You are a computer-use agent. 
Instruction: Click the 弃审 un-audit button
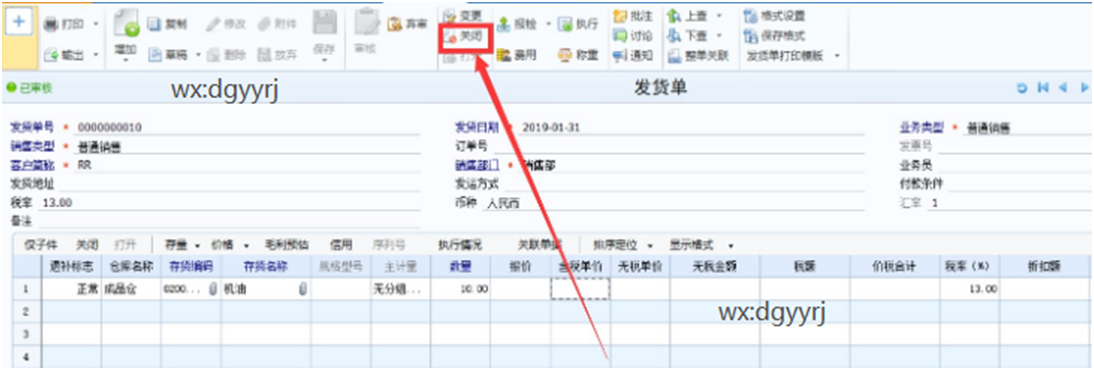407,24
